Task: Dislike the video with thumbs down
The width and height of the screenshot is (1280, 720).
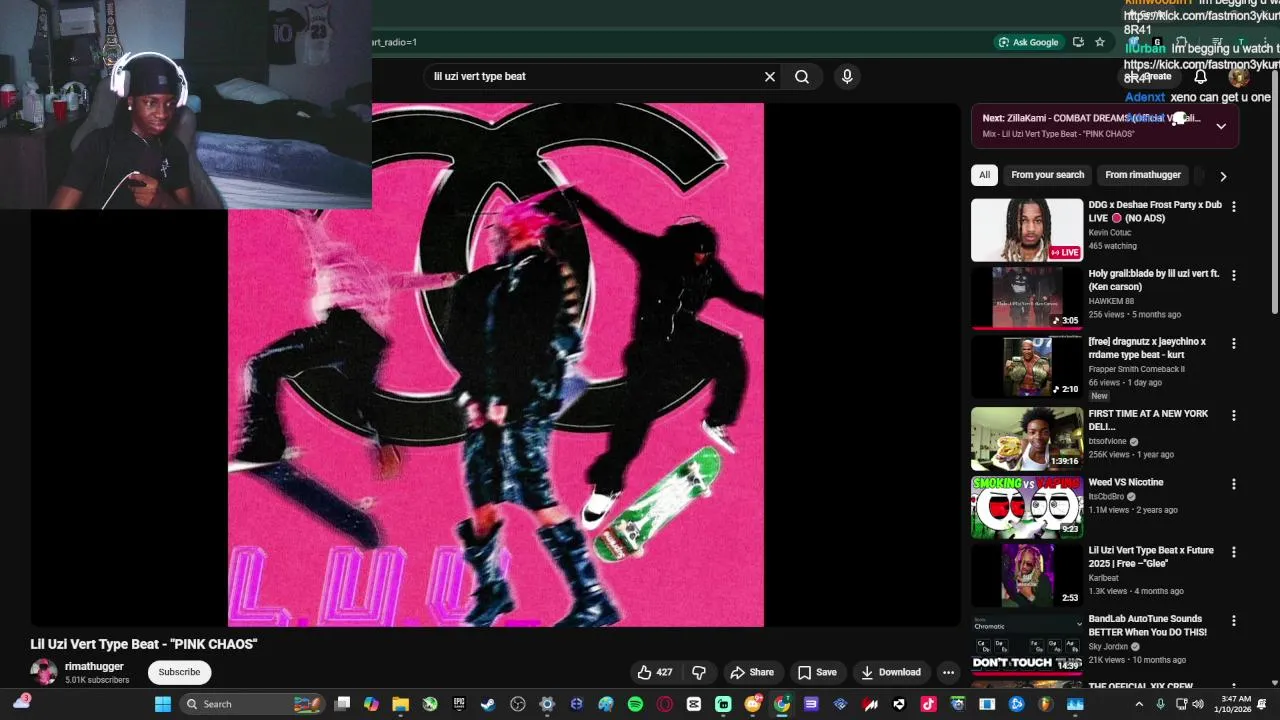Action: point(699,672)
